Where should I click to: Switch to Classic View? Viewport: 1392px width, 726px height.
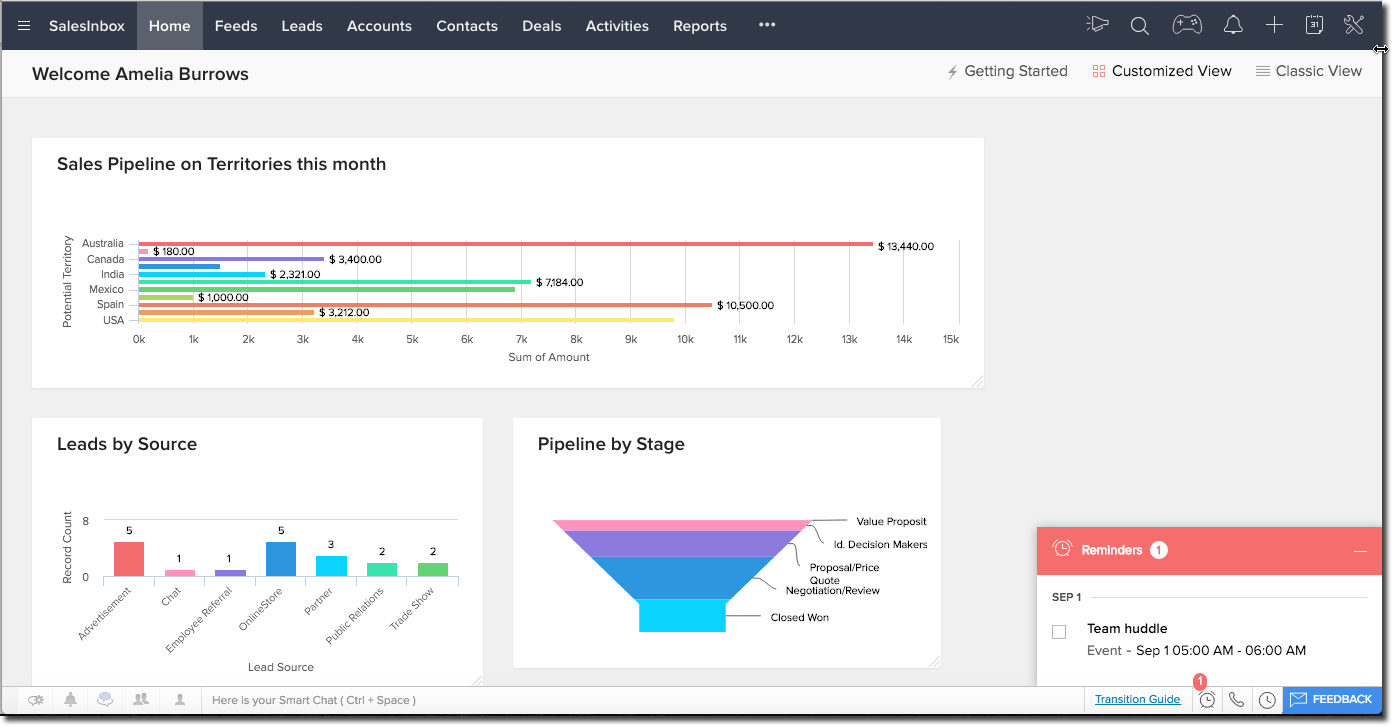coord(1308,71)
